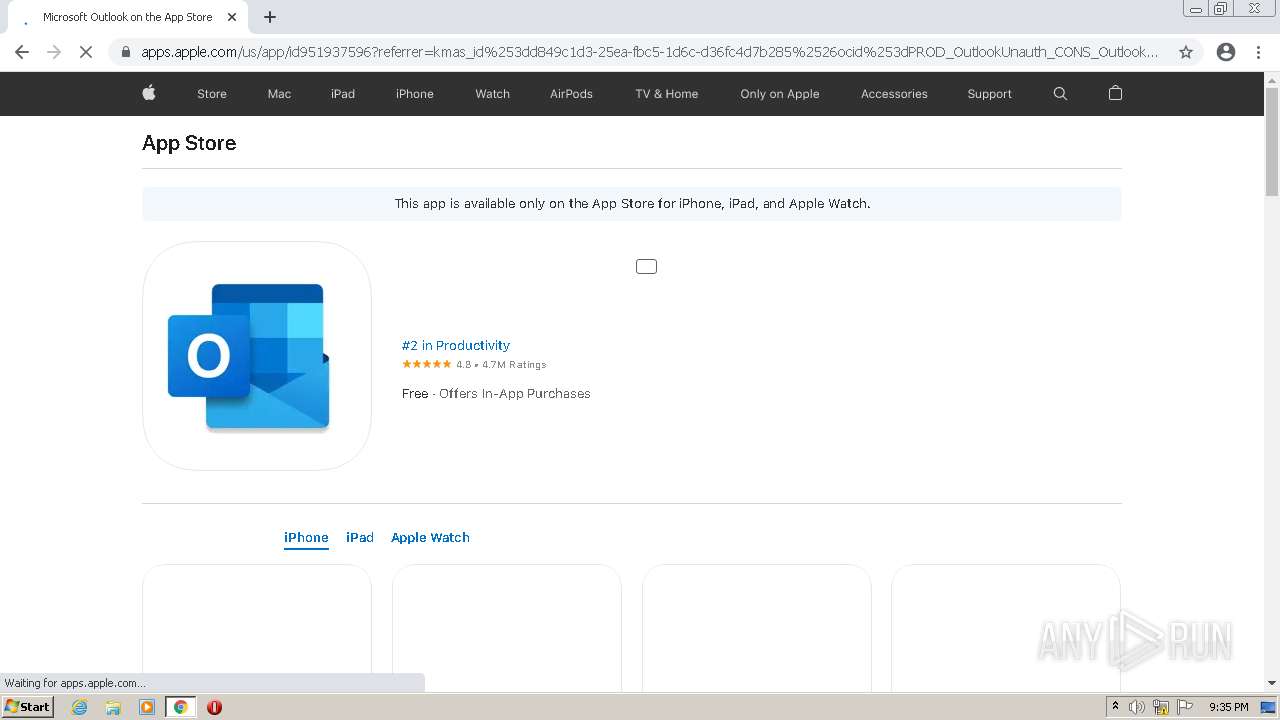This screenshot has width=1280, height=720.
Task: Go back with the browser back arrow
Action: pos(22,52)
